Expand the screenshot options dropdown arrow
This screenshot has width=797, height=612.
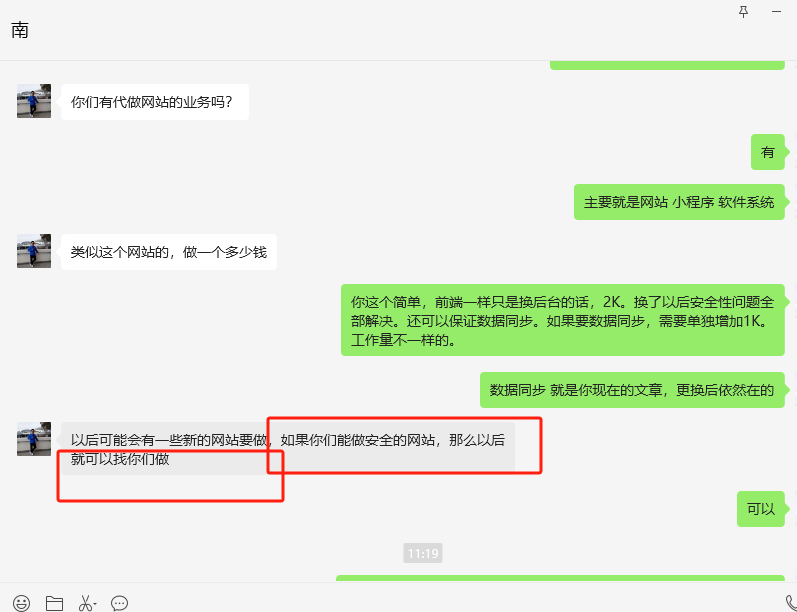point(96,604)
